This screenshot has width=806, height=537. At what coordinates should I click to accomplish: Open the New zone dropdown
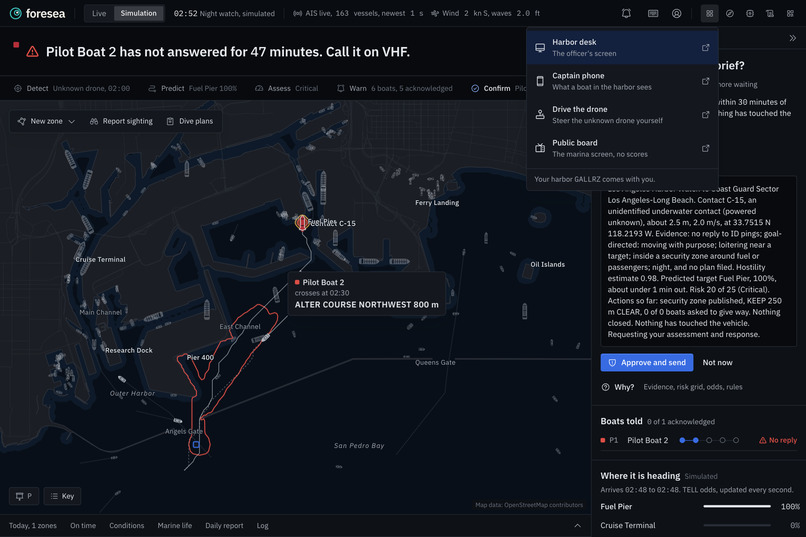(46, 121)
